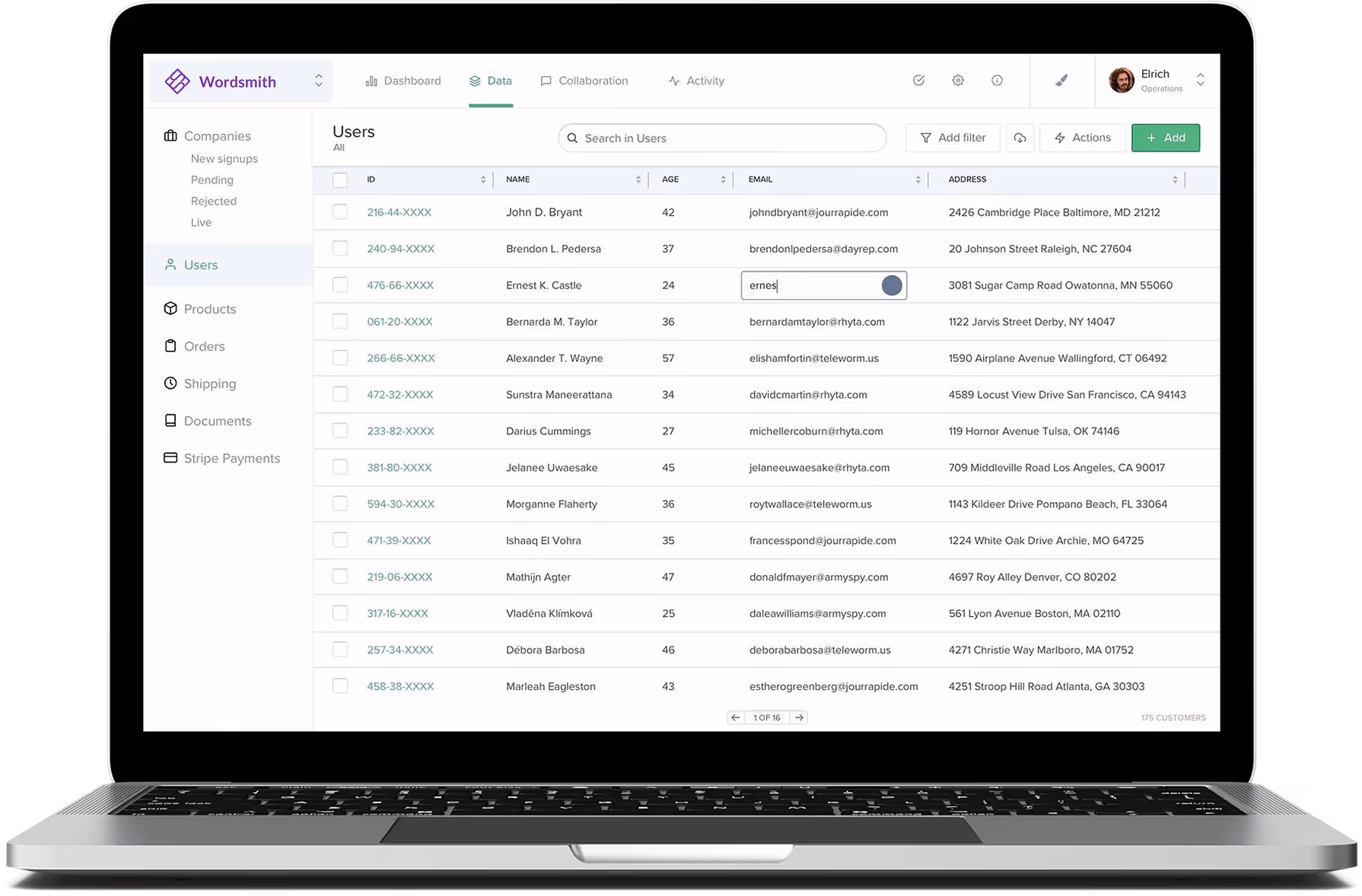
Task: Select Live under Companies
Action: 202,222
